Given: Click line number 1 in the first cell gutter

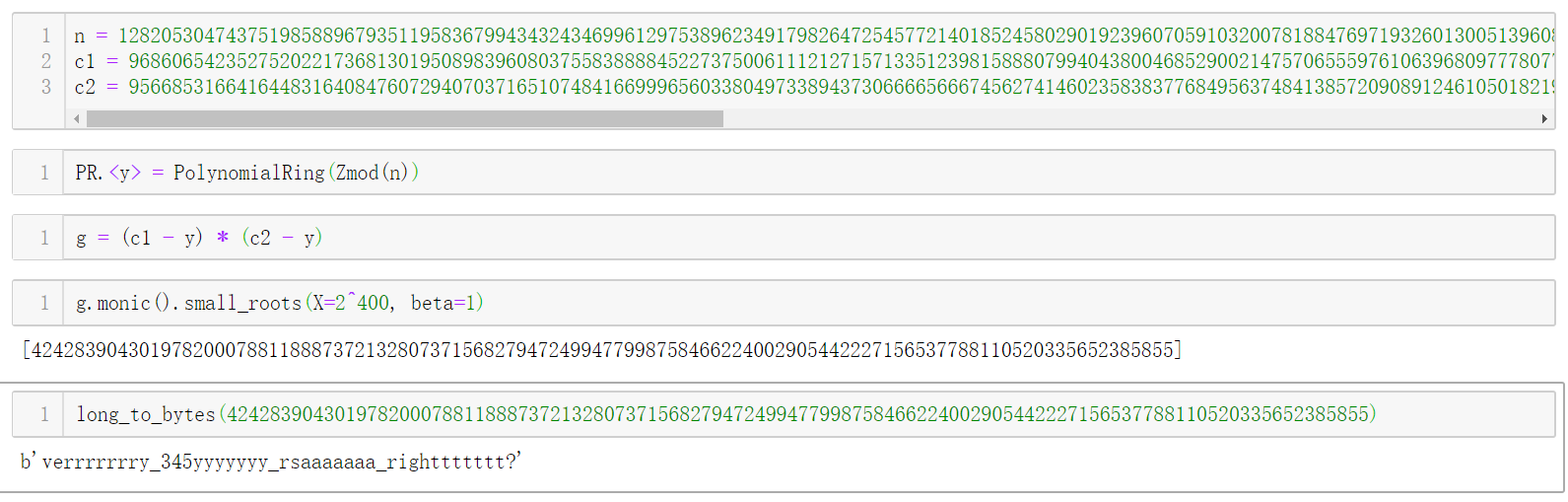Looking at the screenshot, I should point(45,36).
